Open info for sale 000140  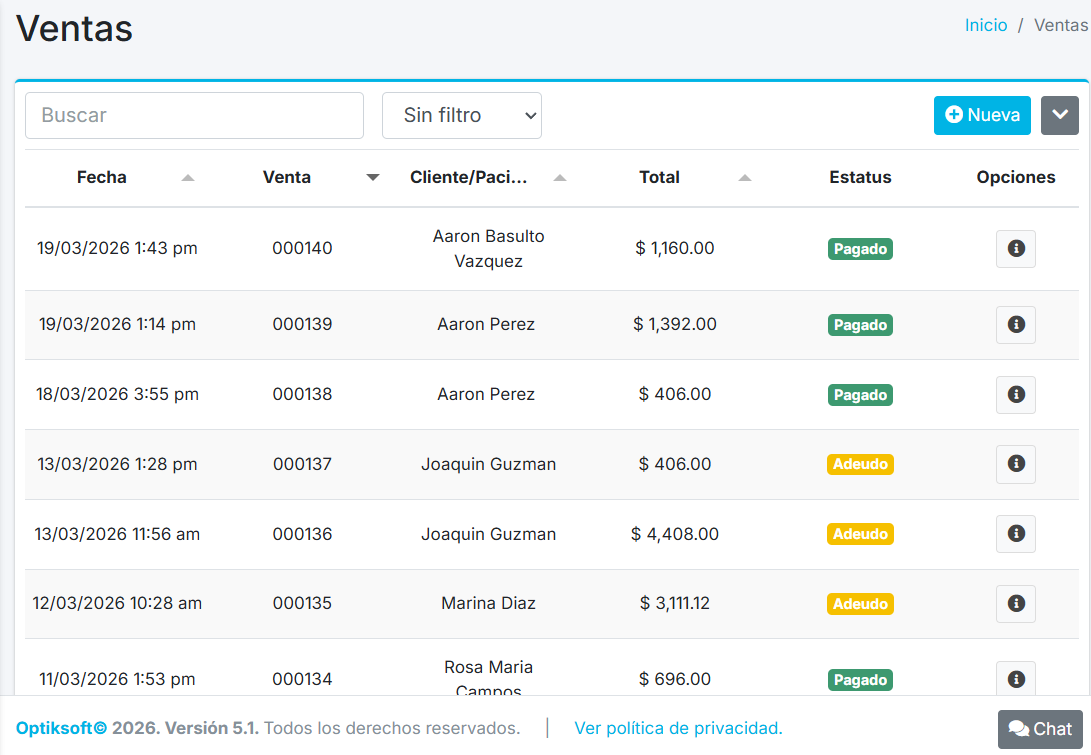tap(1015, 249)
